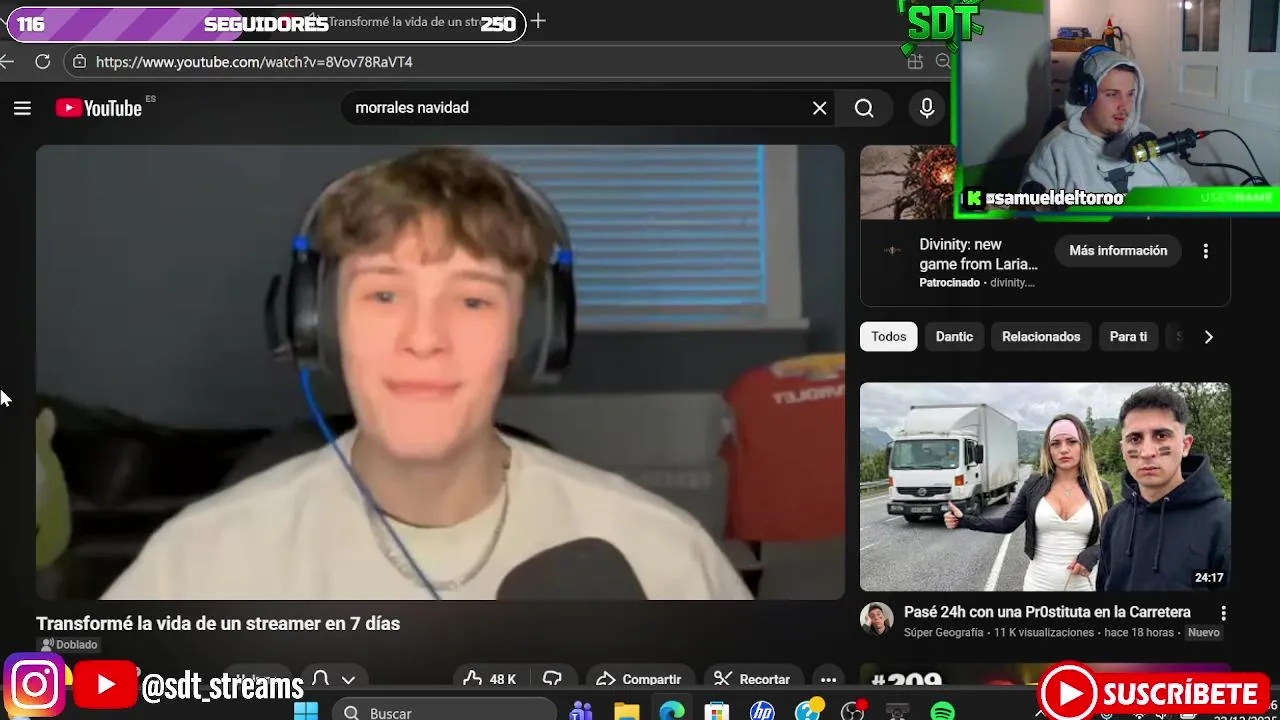The height and width of the screenshot is (720, 1280).
Task: Open a new browser tab with plus
Action: point(538,21)
